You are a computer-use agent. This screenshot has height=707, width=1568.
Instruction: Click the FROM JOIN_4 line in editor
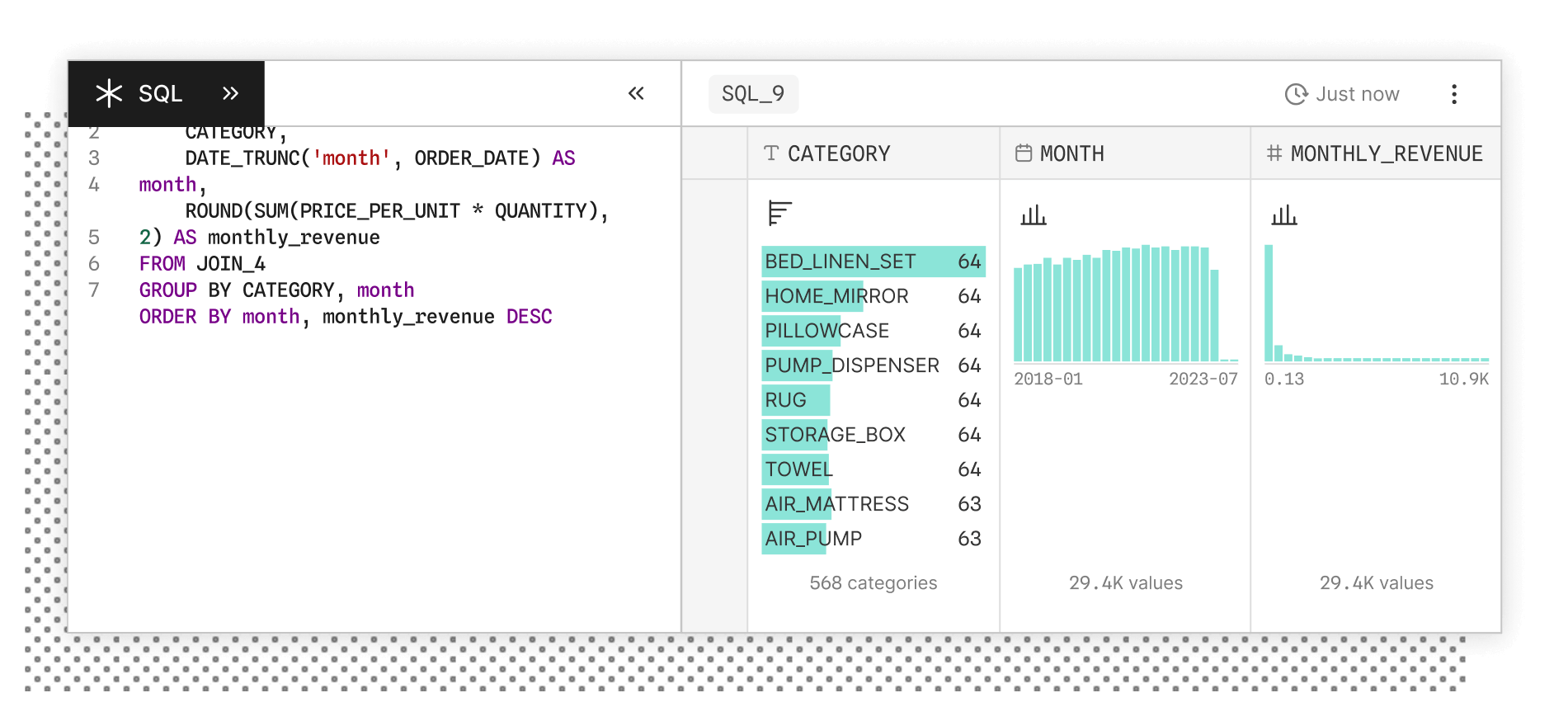202,264
